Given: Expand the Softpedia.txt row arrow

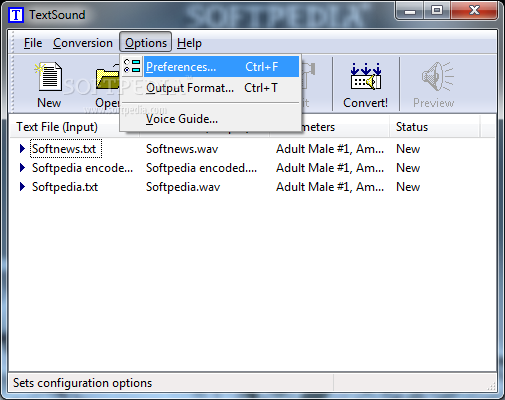Looking at the screenshot, I should click(22, 187).
